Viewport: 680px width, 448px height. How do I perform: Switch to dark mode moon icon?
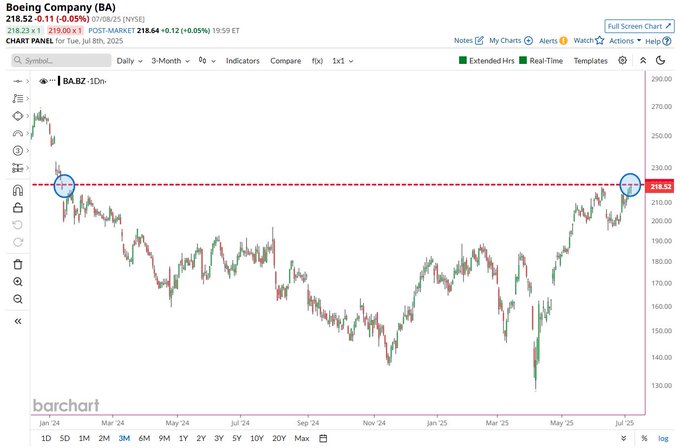(x=660, y=60)
